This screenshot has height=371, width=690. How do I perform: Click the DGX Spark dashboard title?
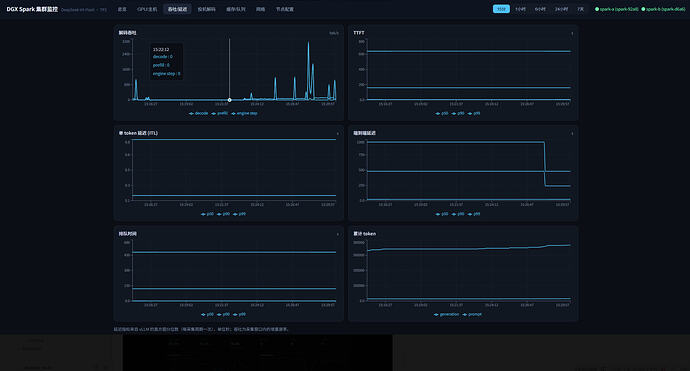[32, 9]
